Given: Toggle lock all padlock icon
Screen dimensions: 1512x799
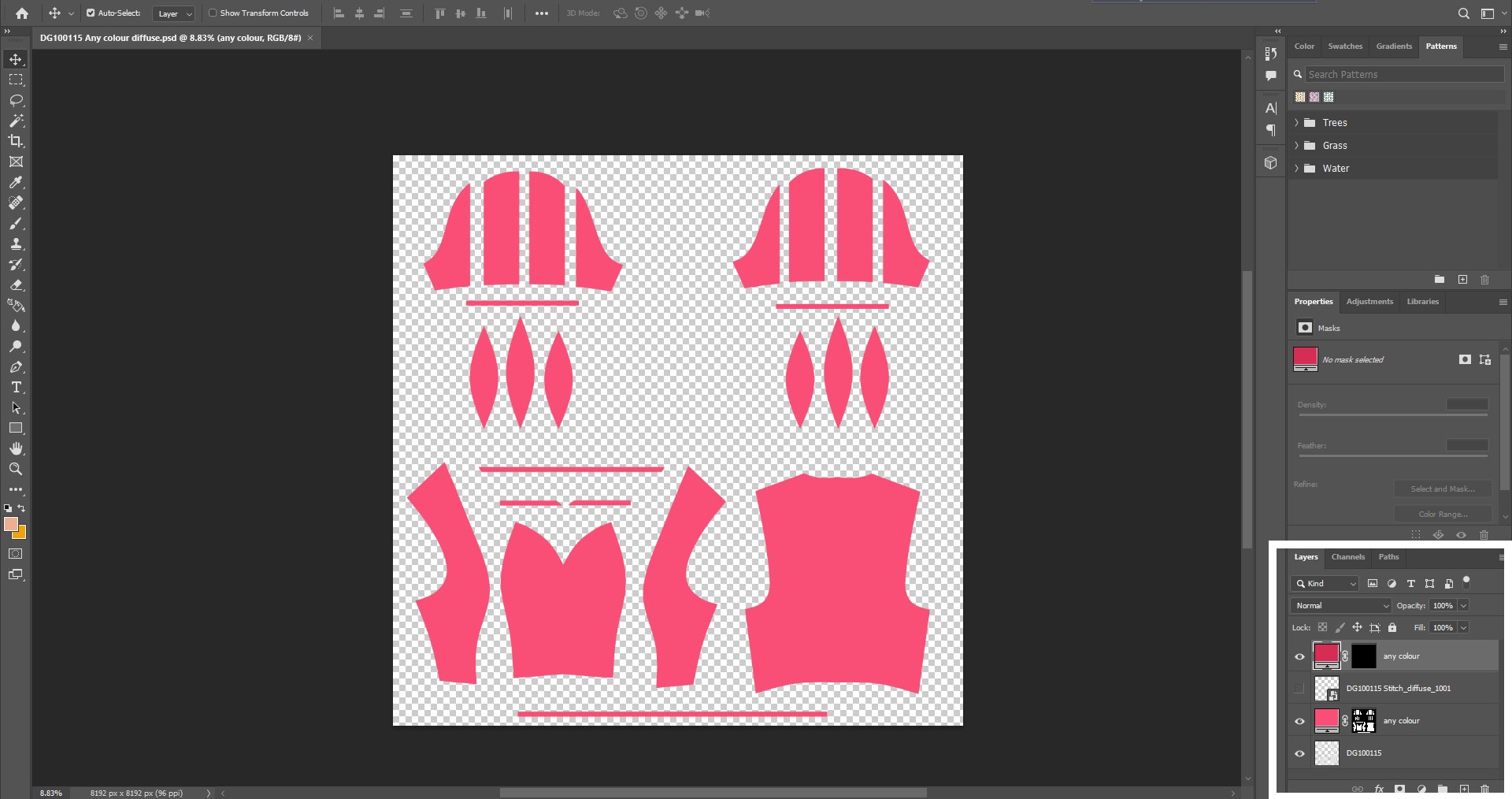Looking at the screenshot, I should (x=1392, y=627).
